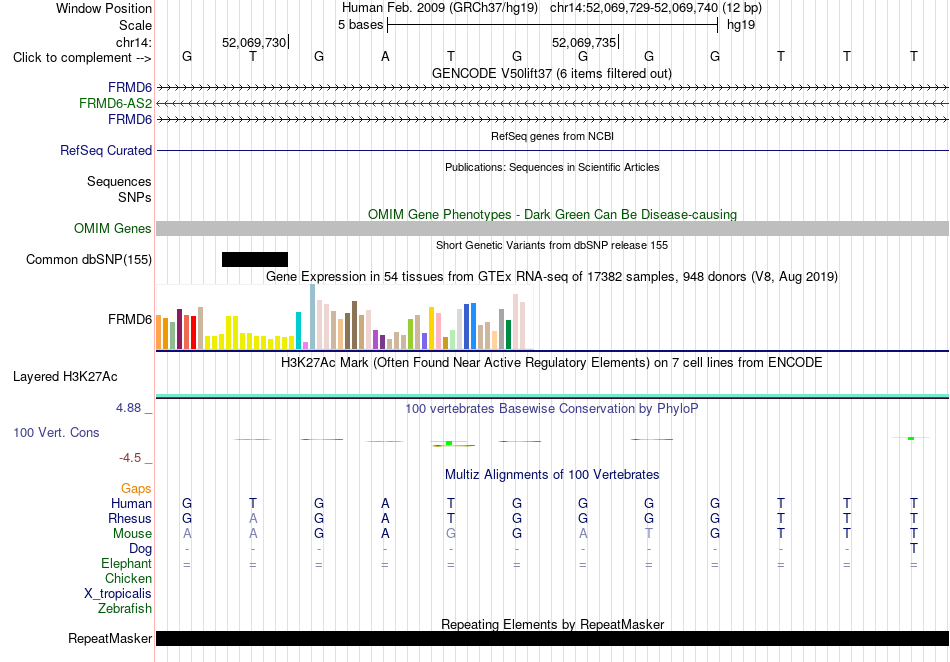Click 'chr14:52,069,729-52,069,740 (12 bp)' position text
Screen dimensions: 950x662
[x=656, y=8]
